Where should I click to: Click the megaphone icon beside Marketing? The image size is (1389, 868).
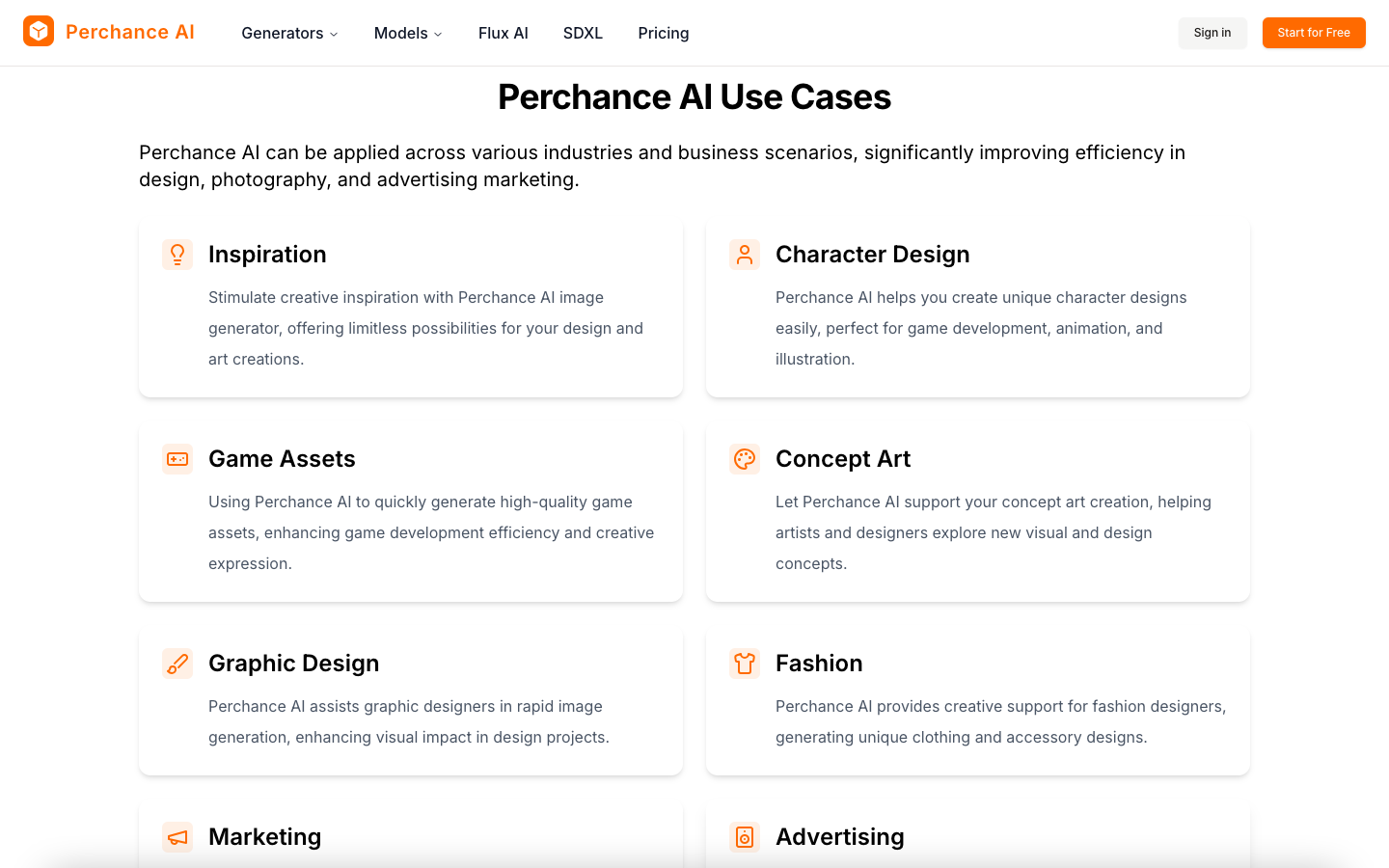[177, 837]
